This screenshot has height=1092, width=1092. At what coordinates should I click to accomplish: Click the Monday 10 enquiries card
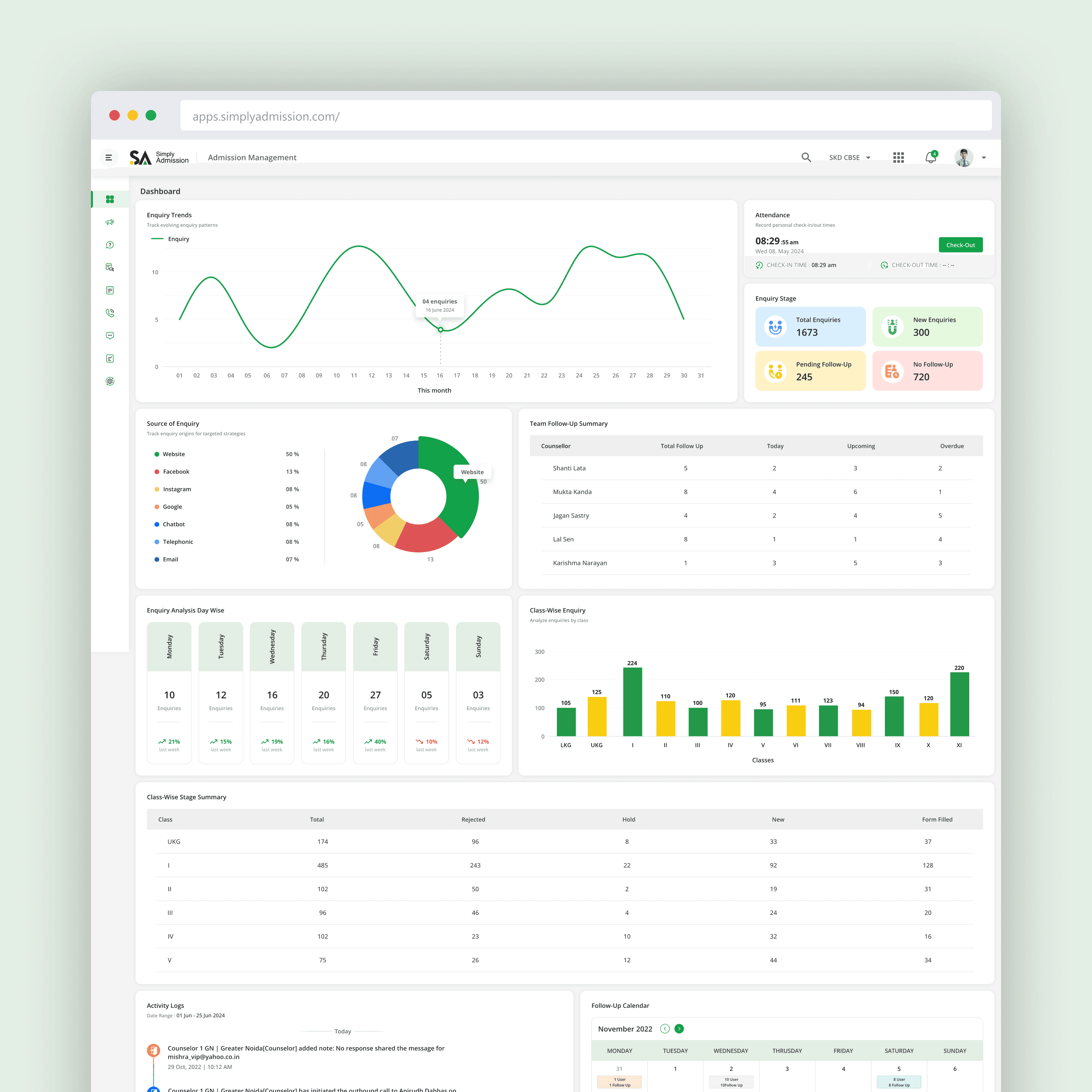169,693
